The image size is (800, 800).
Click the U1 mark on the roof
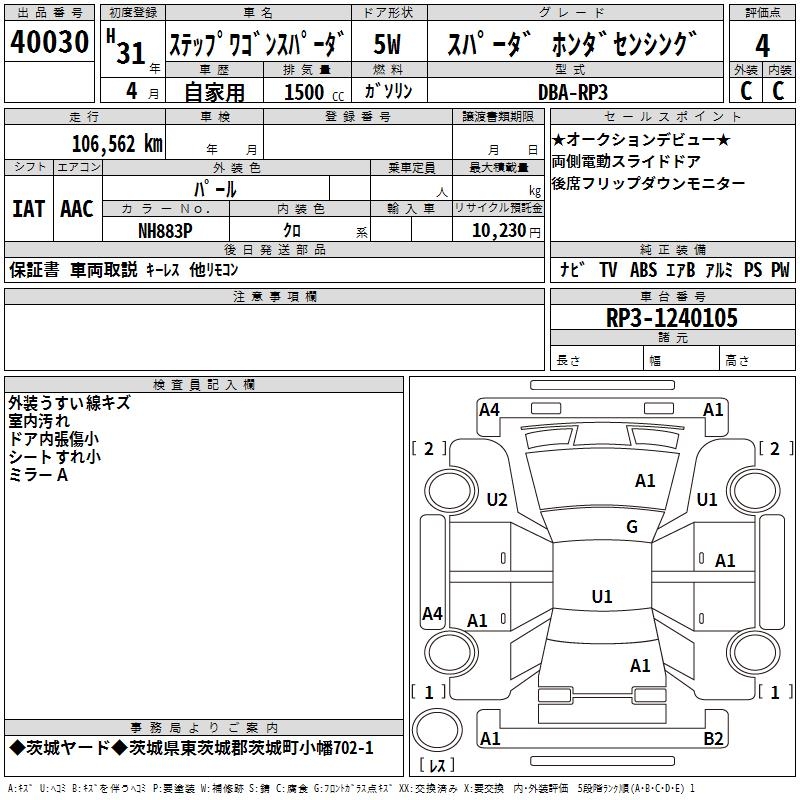[602, 596]
